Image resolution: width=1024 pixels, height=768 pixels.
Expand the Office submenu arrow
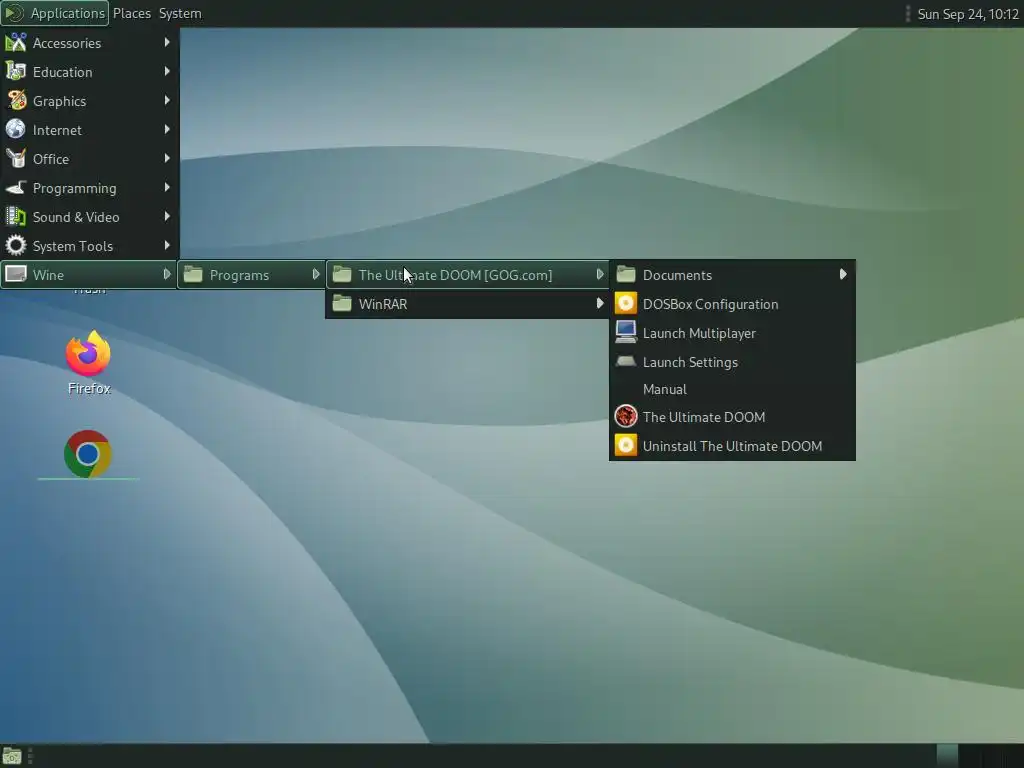point(167,158)
